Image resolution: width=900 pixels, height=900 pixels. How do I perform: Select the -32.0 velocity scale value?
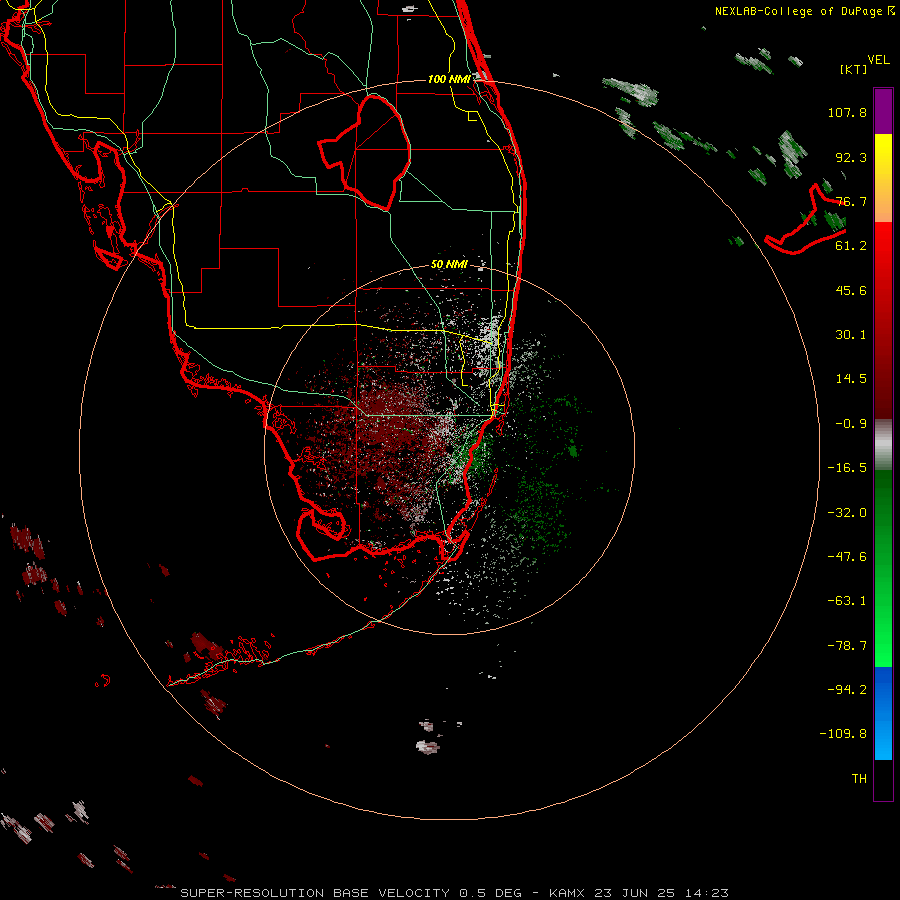847,513
